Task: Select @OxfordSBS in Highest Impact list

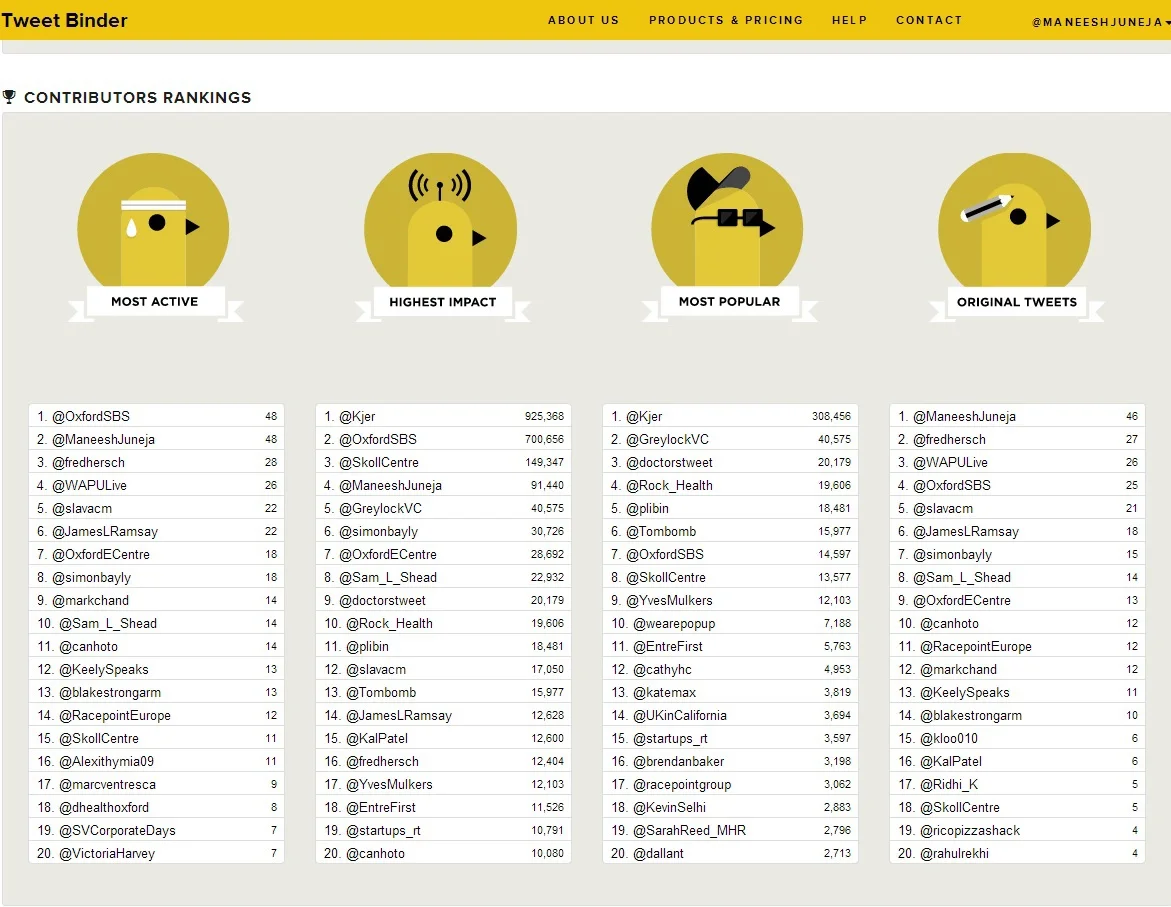Action: (x=378, y=439)
